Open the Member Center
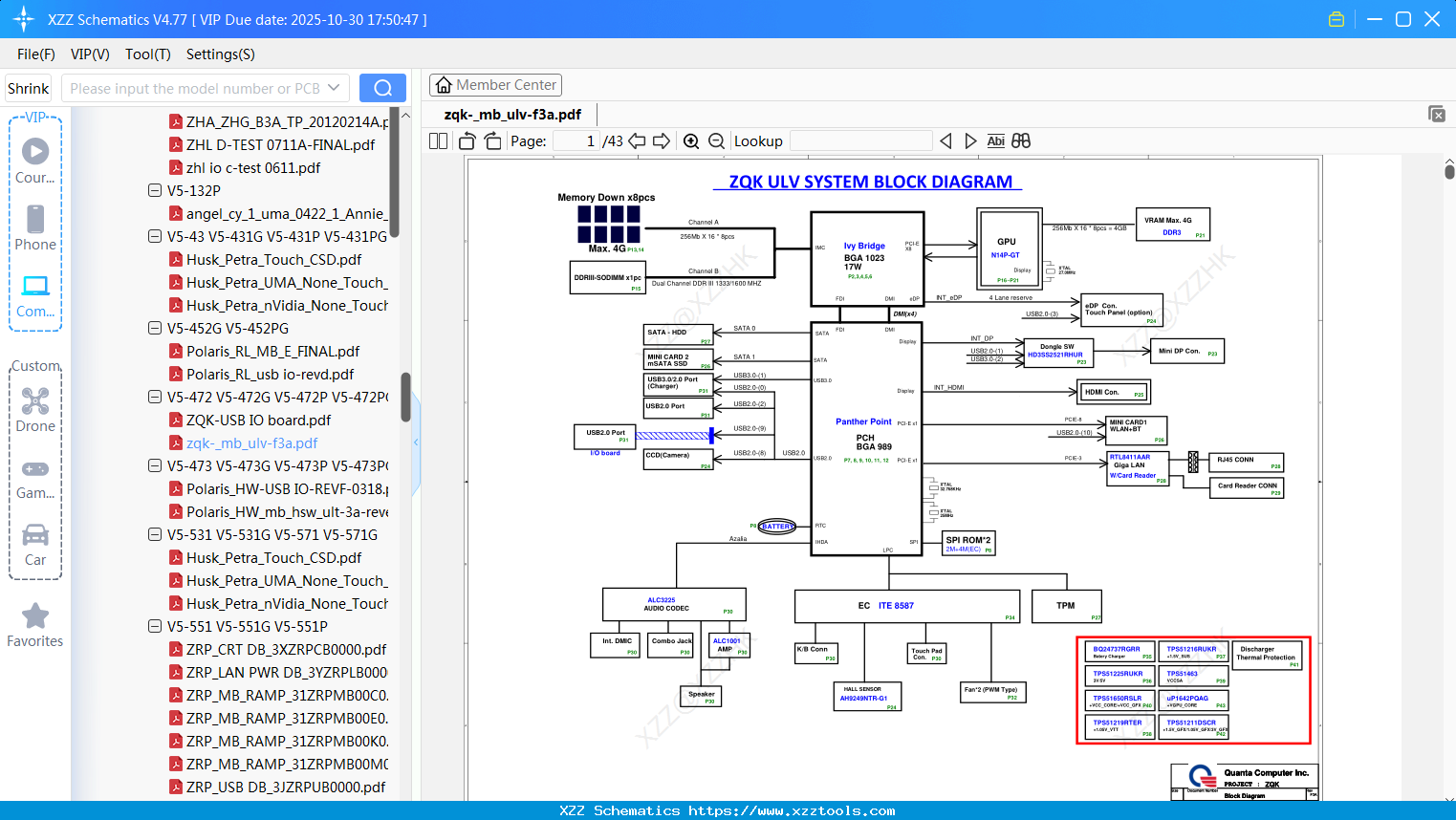 coord(495,85)
